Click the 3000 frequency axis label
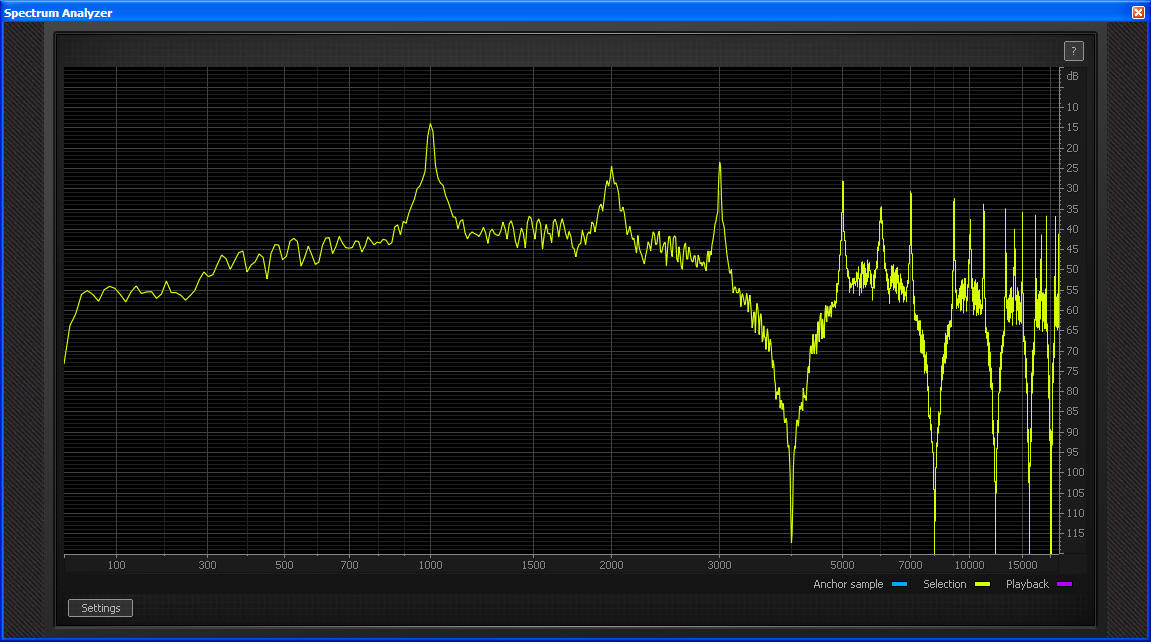The width and height of the screenshot is (1151, 642). pos(719,565)
